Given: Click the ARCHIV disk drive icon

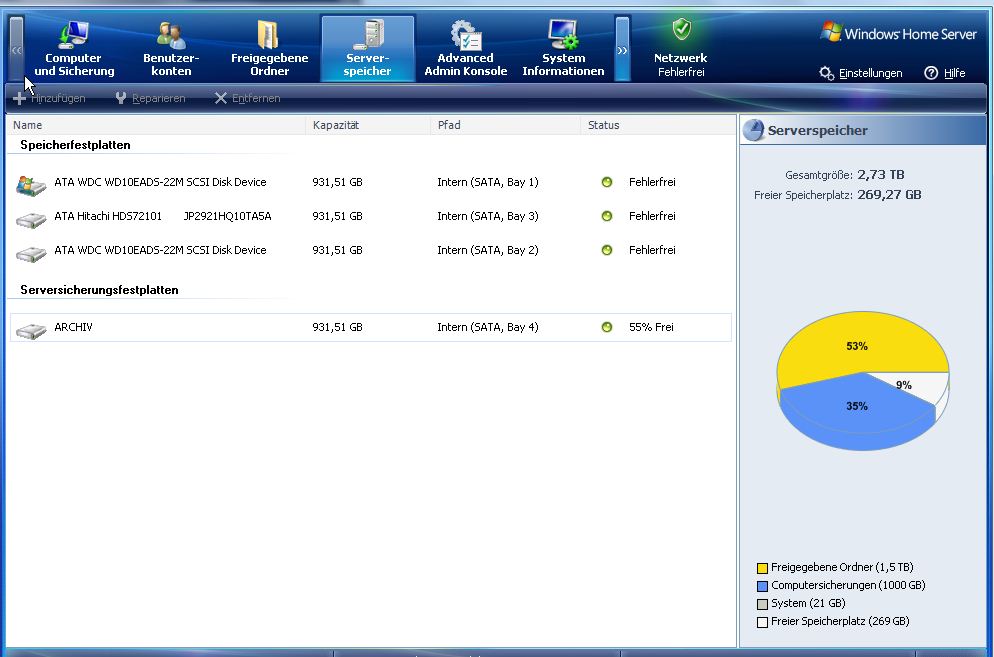Looking at the screenshot, I should click(31, 331).
